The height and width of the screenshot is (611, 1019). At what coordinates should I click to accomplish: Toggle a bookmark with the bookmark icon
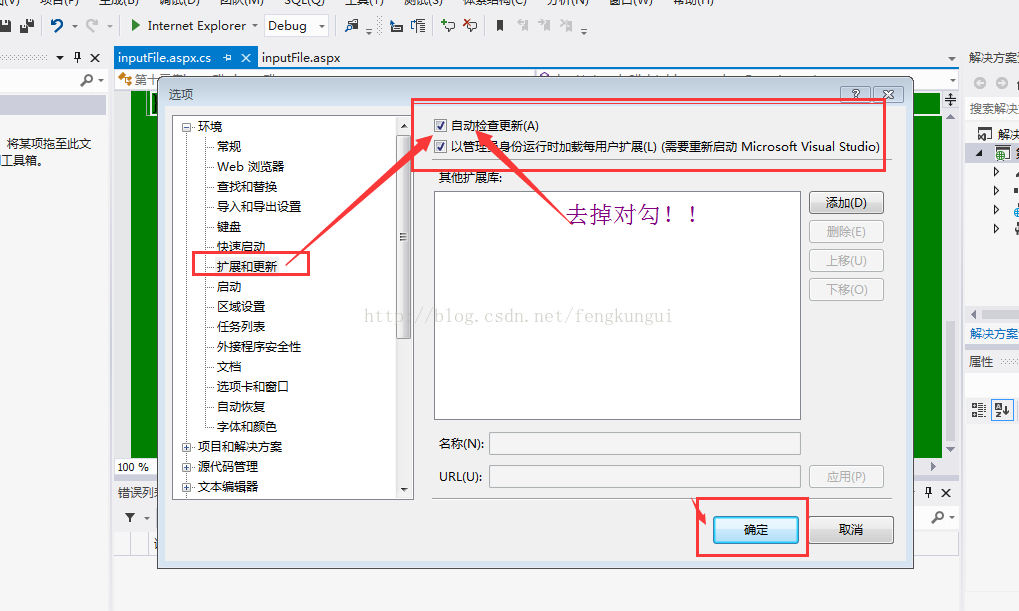point(500,26)
